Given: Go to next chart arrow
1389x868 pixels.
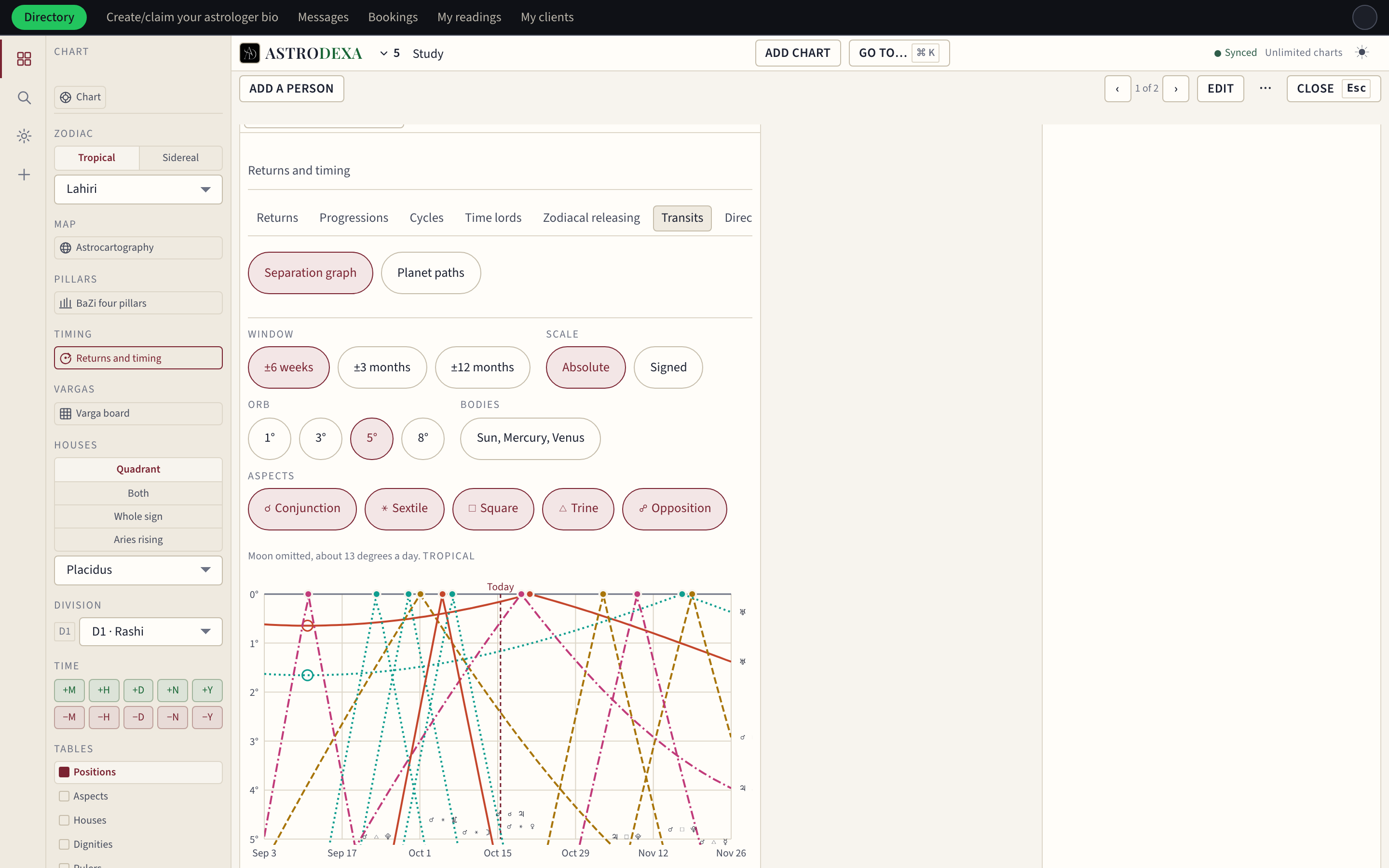Looking at the screenshot, I should click(1175, 89).
